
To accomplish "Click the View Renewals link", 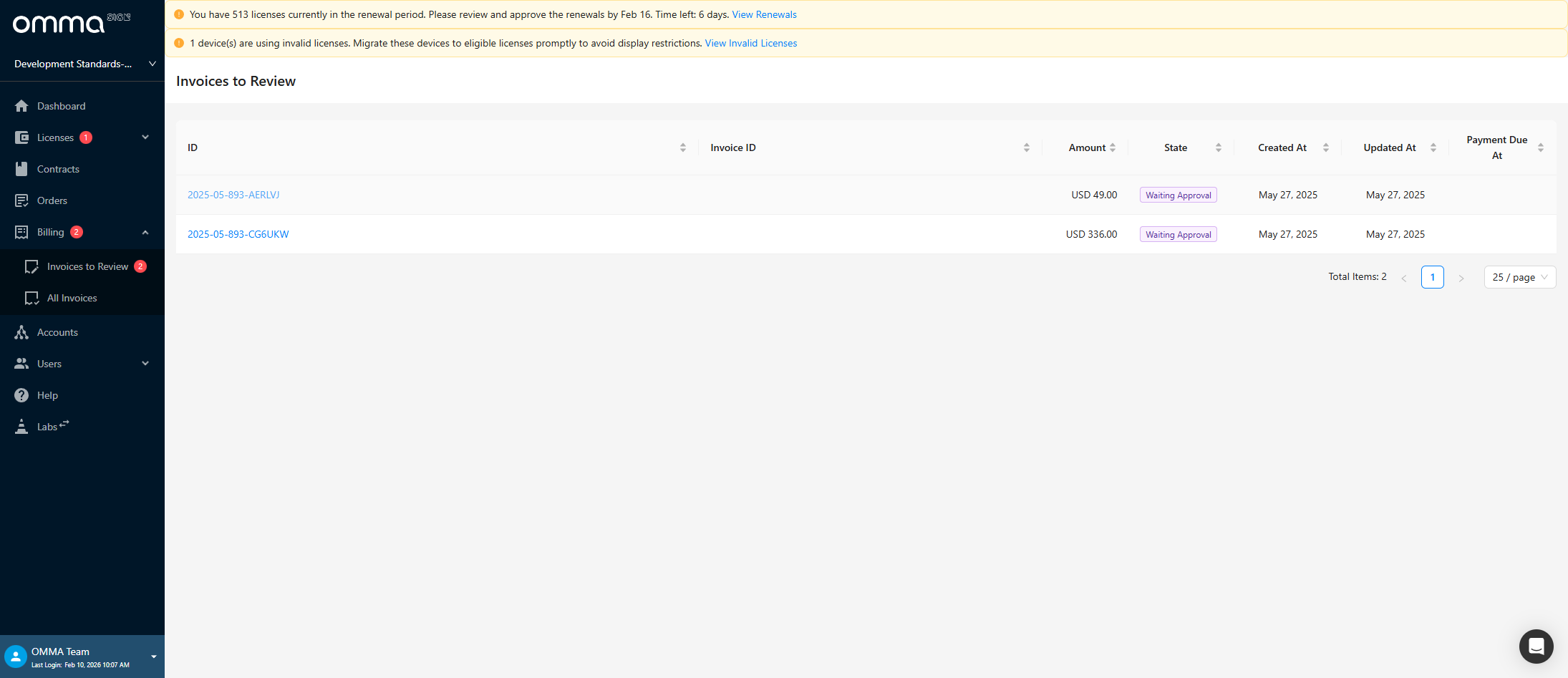I will (764, 14).
